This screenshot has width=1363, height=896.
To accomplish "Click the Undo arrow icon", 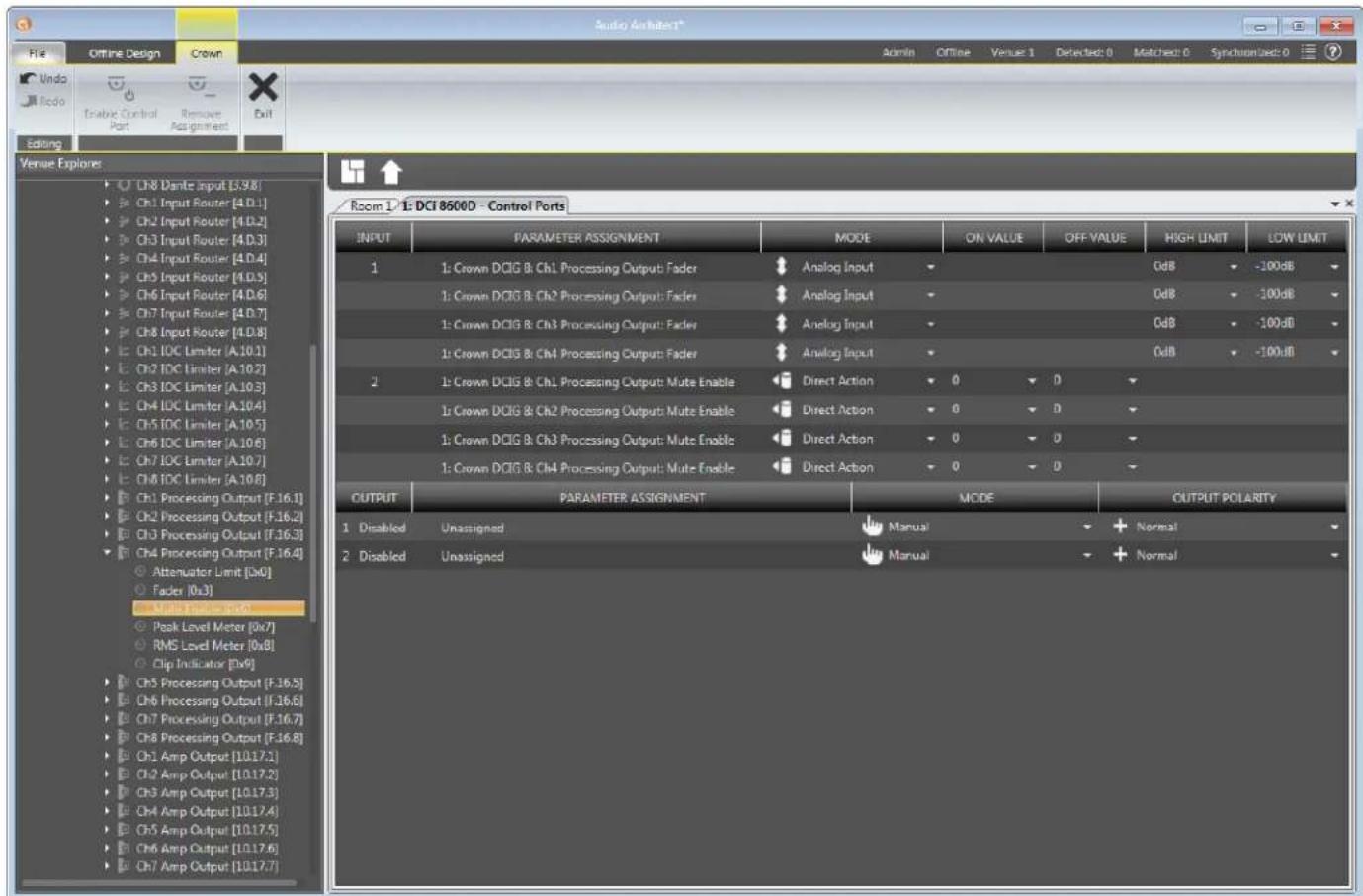I will 29,79.
